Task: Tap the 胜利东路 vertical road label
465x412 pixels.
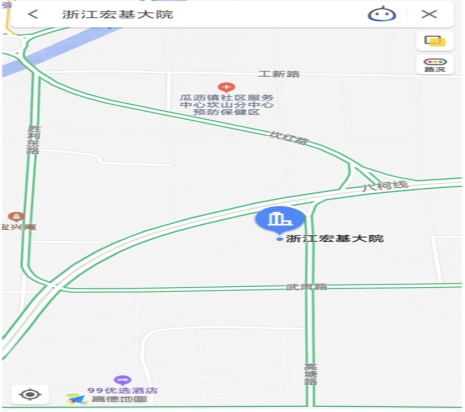Action: pyautogui.click(x=33, y=139)
